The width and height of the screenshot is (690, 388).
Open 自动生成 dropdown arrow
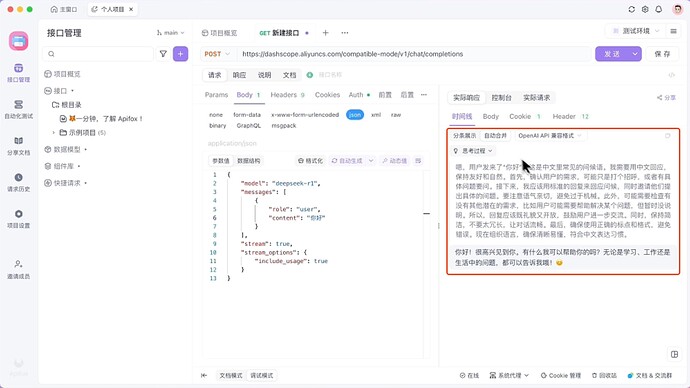pyautogui.click(x=371, y=161)
